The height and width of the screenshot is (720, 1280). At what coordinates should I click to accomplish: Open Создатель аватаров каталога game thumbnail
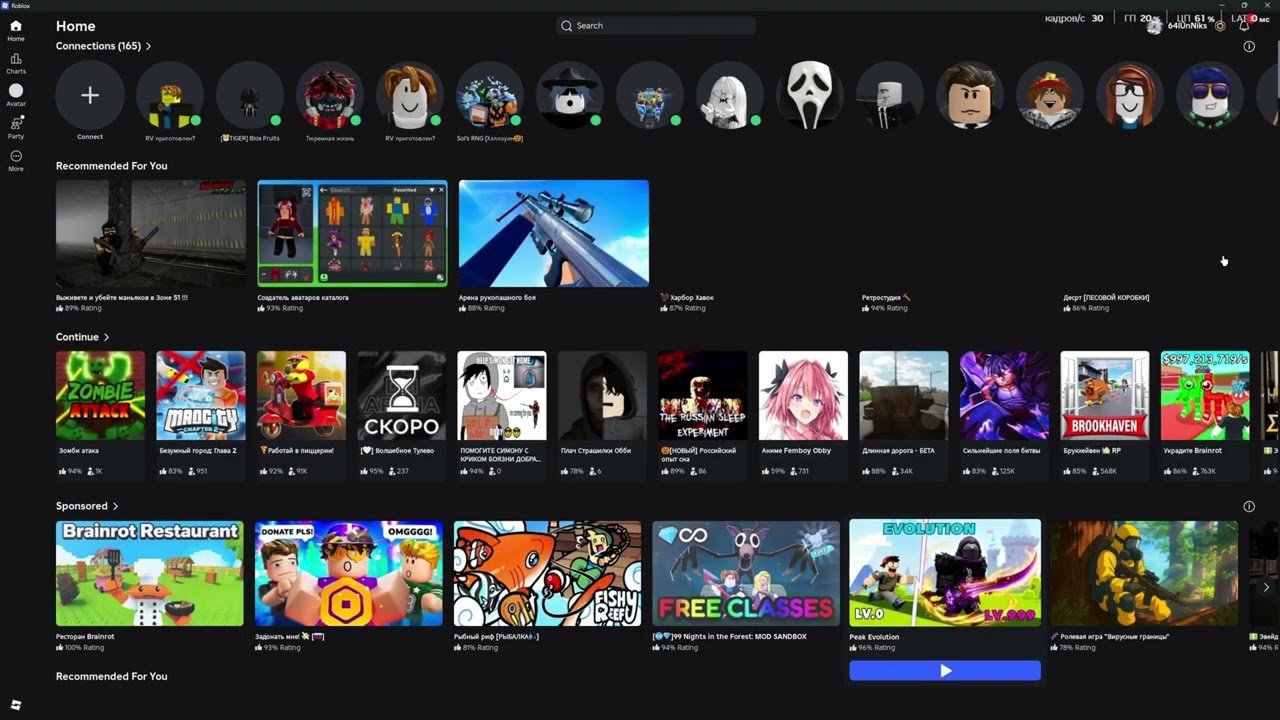tap(352, 233)
